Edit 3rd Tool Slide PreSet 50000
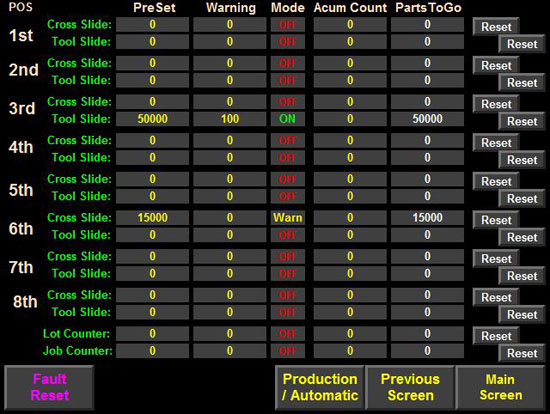Viewport: 550px width, 414px height. [152, 119]
